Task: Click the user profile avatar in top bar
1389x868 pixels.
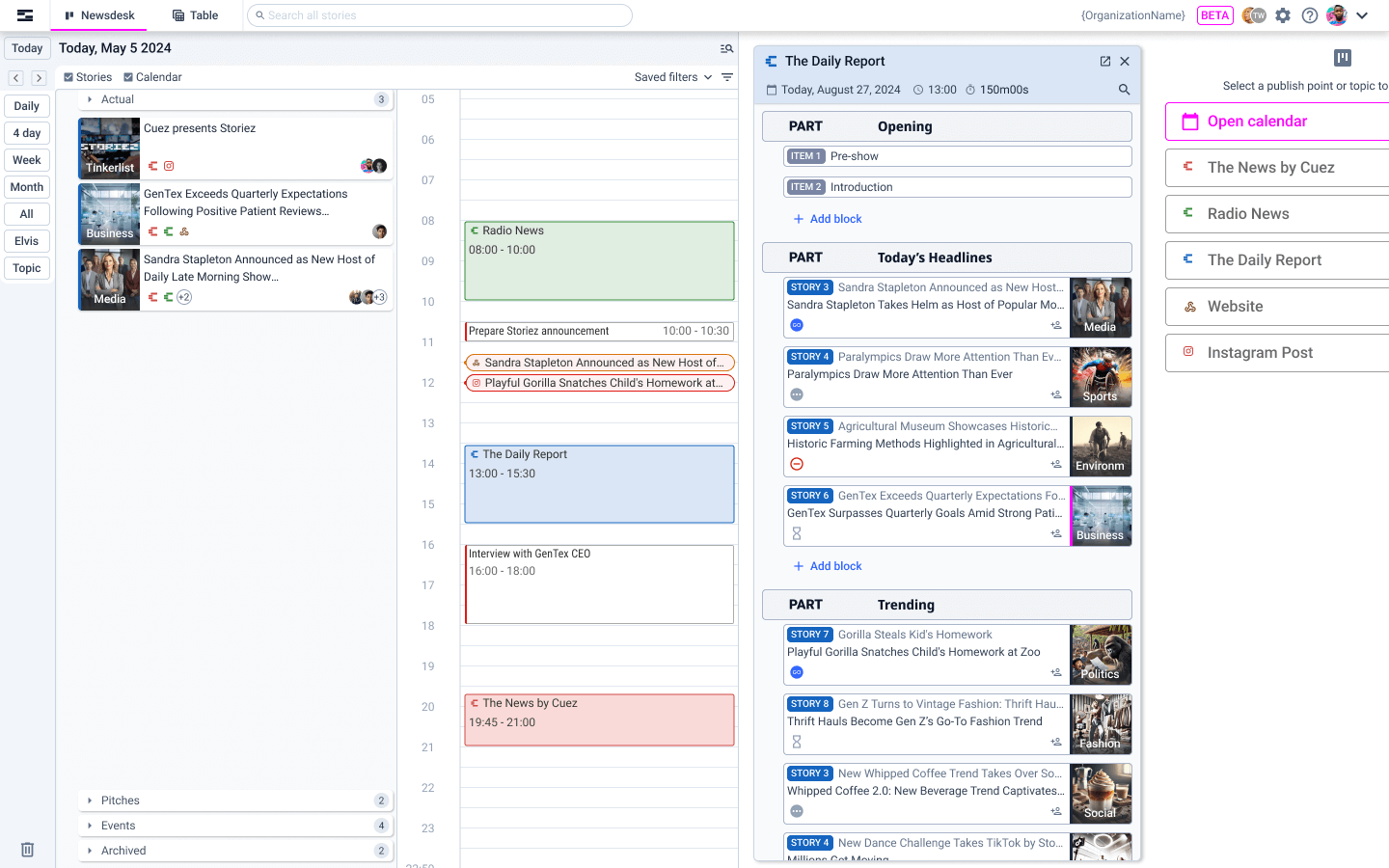Action: (1337, 15)
